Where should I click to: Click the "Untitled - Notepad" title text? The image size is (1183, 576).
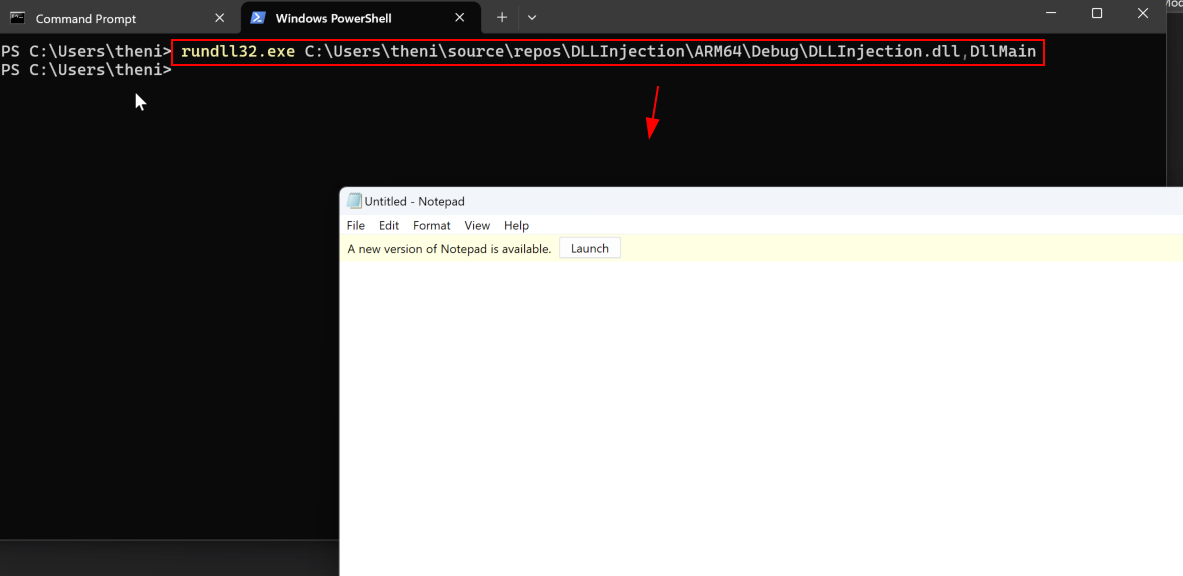pyautogui.click(x=414, y=202)
